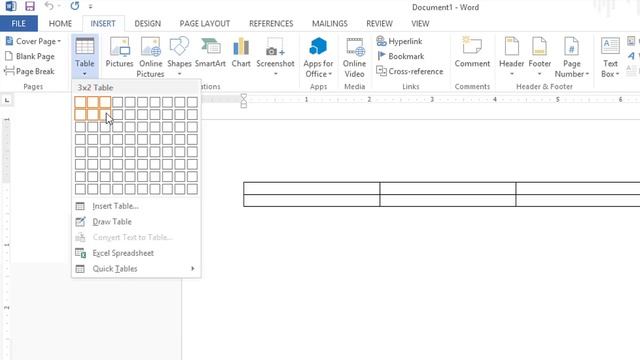The image size is (640, 360).
Task: Click the Word application icon in title bar
Action: pyautogui.click(x=11, y=6)
